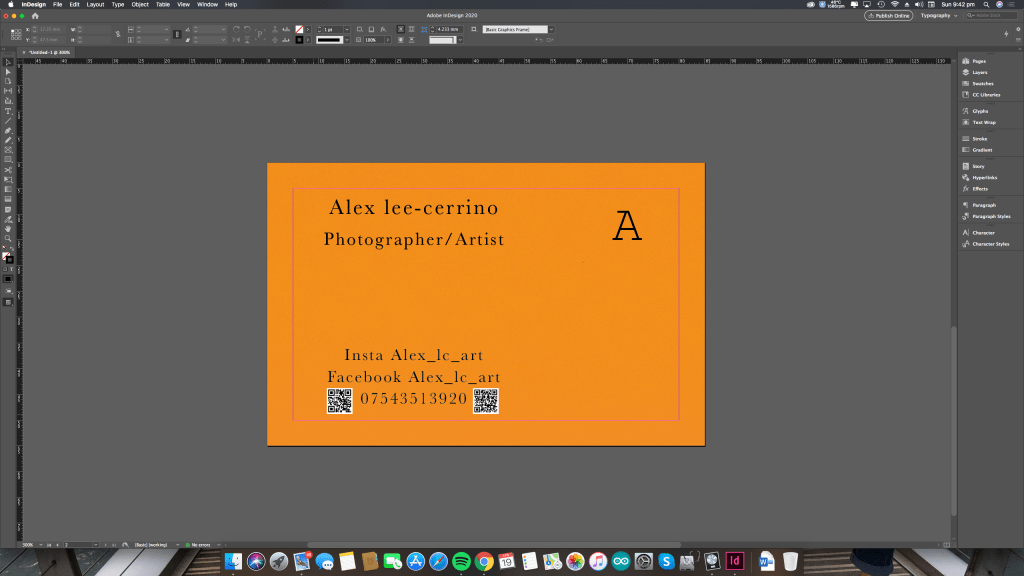Open the Layers panel
This screenshot has height=576, width=1024.
click(979, 73)
